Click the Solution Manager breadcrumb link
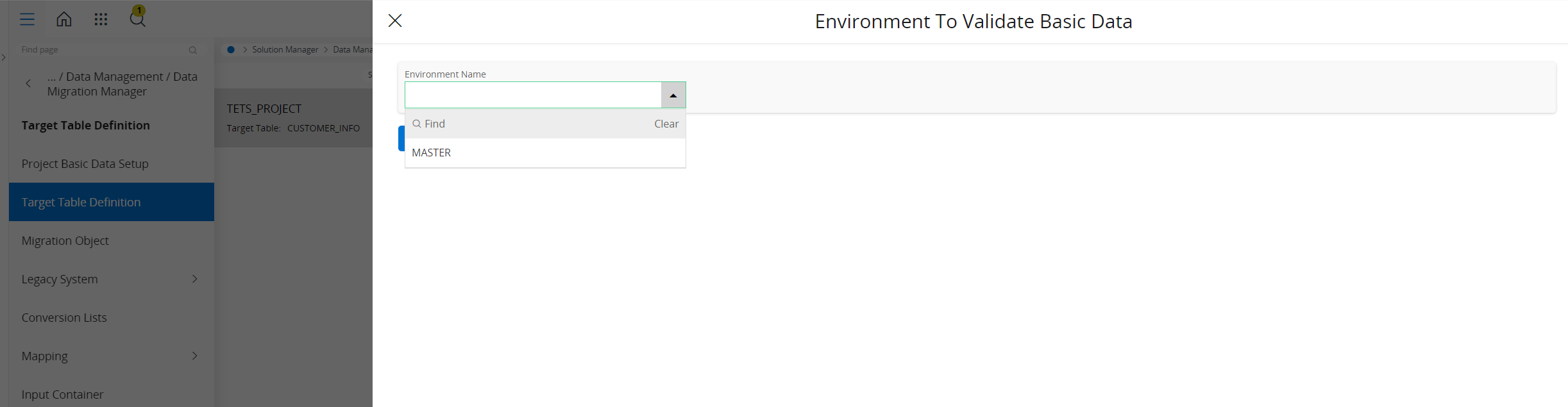The width and height of the screenshot is (1568, 407). (285, 49)
